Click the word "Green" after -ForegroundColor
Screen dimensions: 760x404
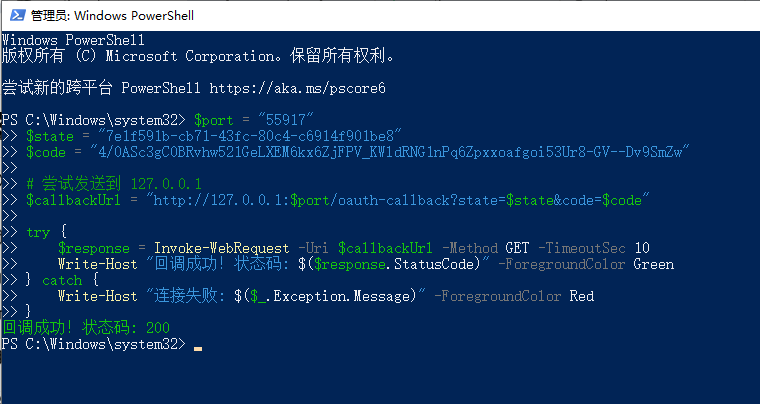point(654,264)
